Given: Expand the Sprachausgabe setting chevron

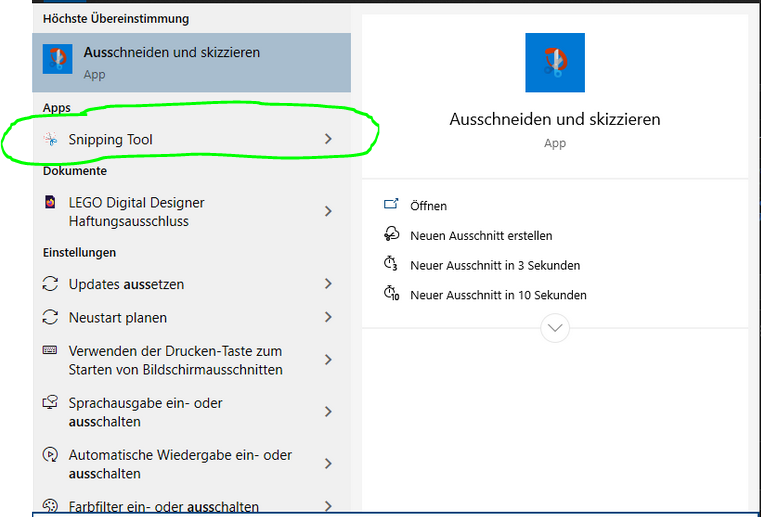Looking at the screenshot, I should click(329, 412).
